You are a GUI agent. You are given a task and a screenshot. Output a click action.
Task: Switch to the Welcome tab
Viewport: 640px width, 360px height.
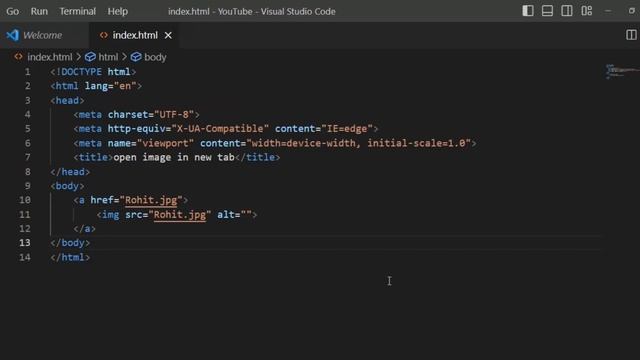pos(42,35)
